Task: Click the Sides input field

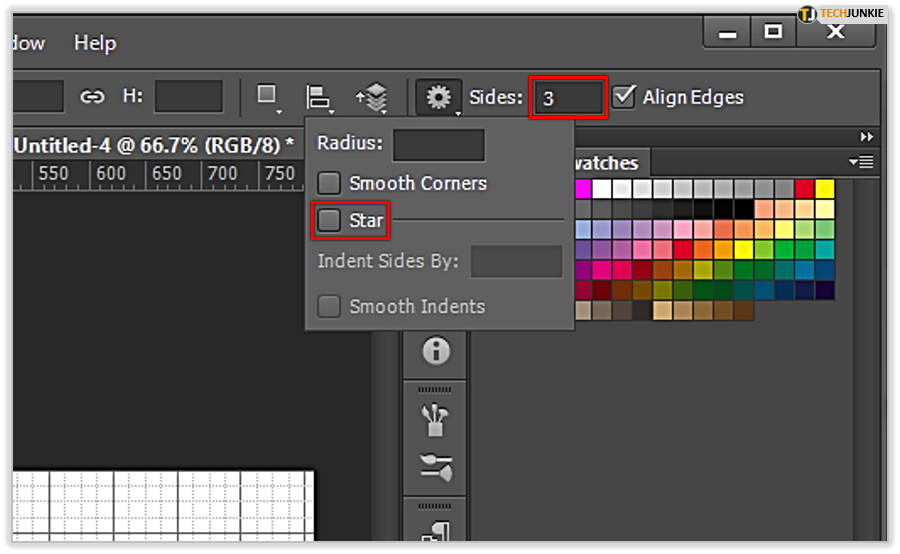Action: coord(568,98)
